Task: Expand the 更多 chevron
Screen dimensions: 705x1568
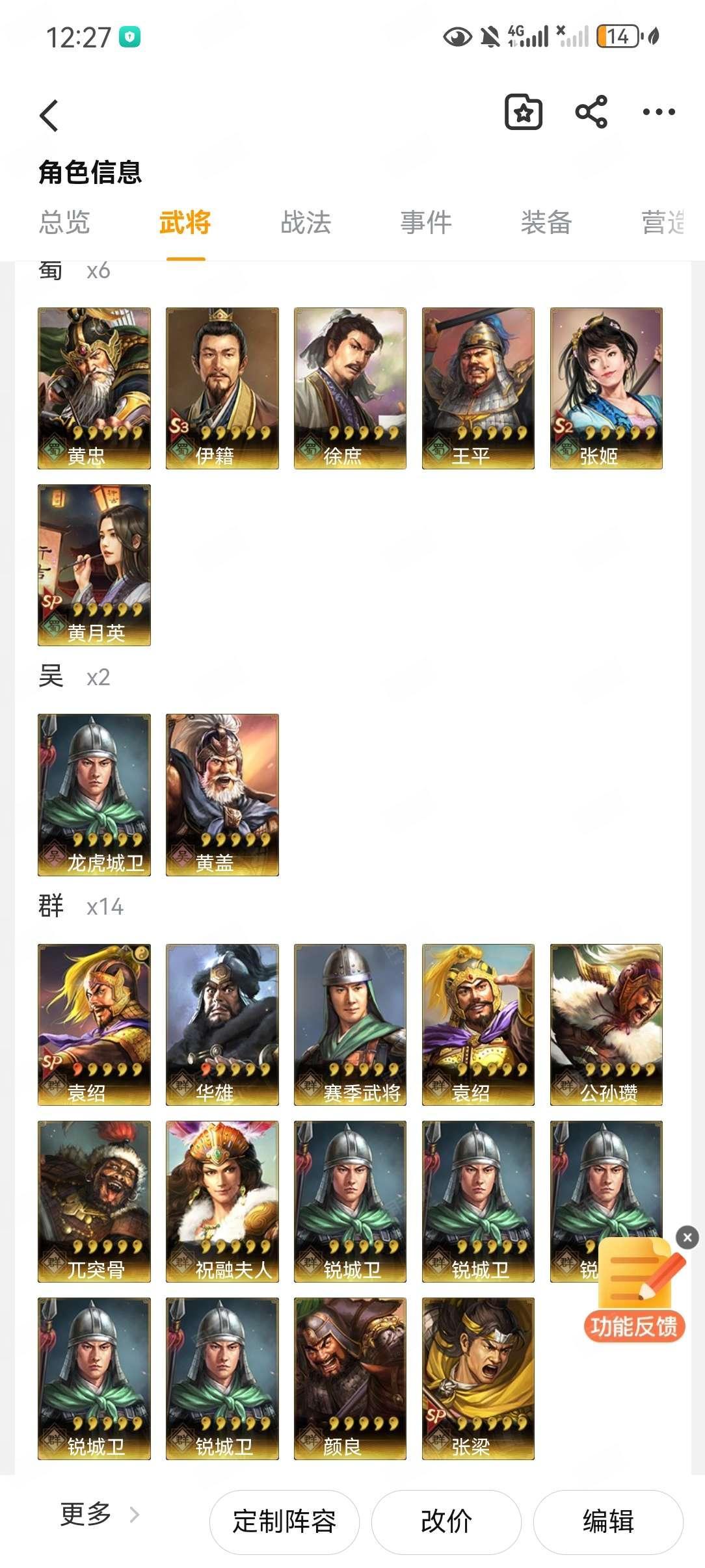Action: tap(135, 1515)
